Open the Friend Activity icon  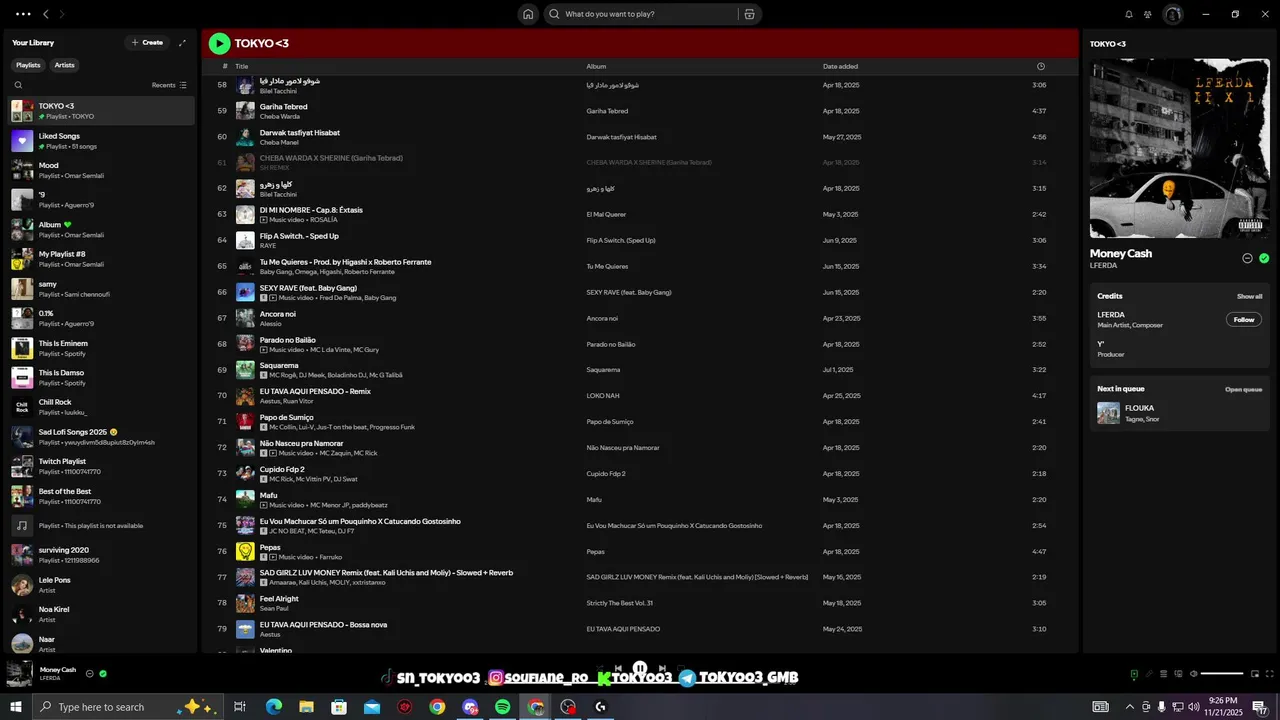tap(1148, 14)
